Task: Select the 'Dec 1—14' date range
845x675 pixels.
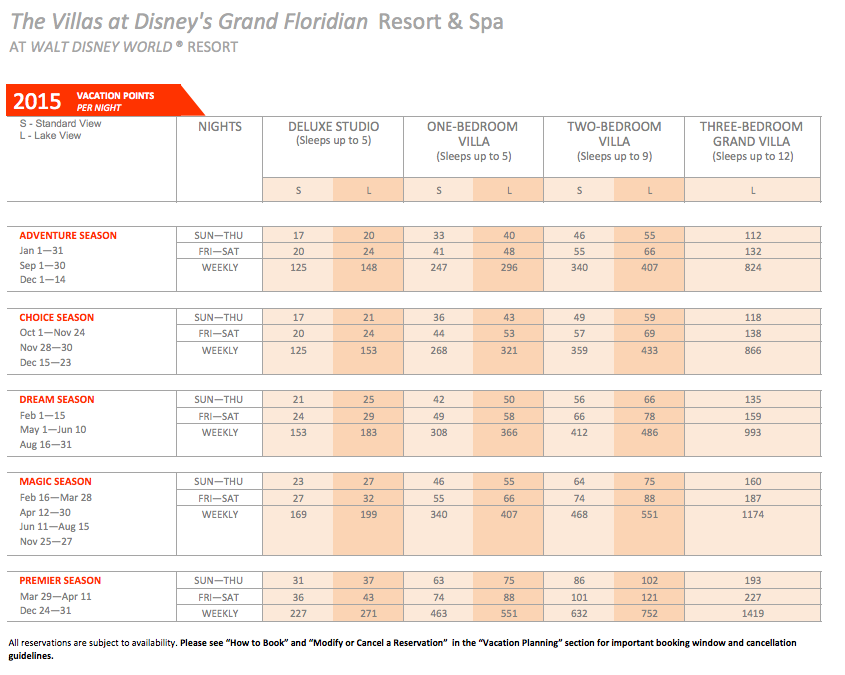Action: pyautogui.click(x=43, y=280)
